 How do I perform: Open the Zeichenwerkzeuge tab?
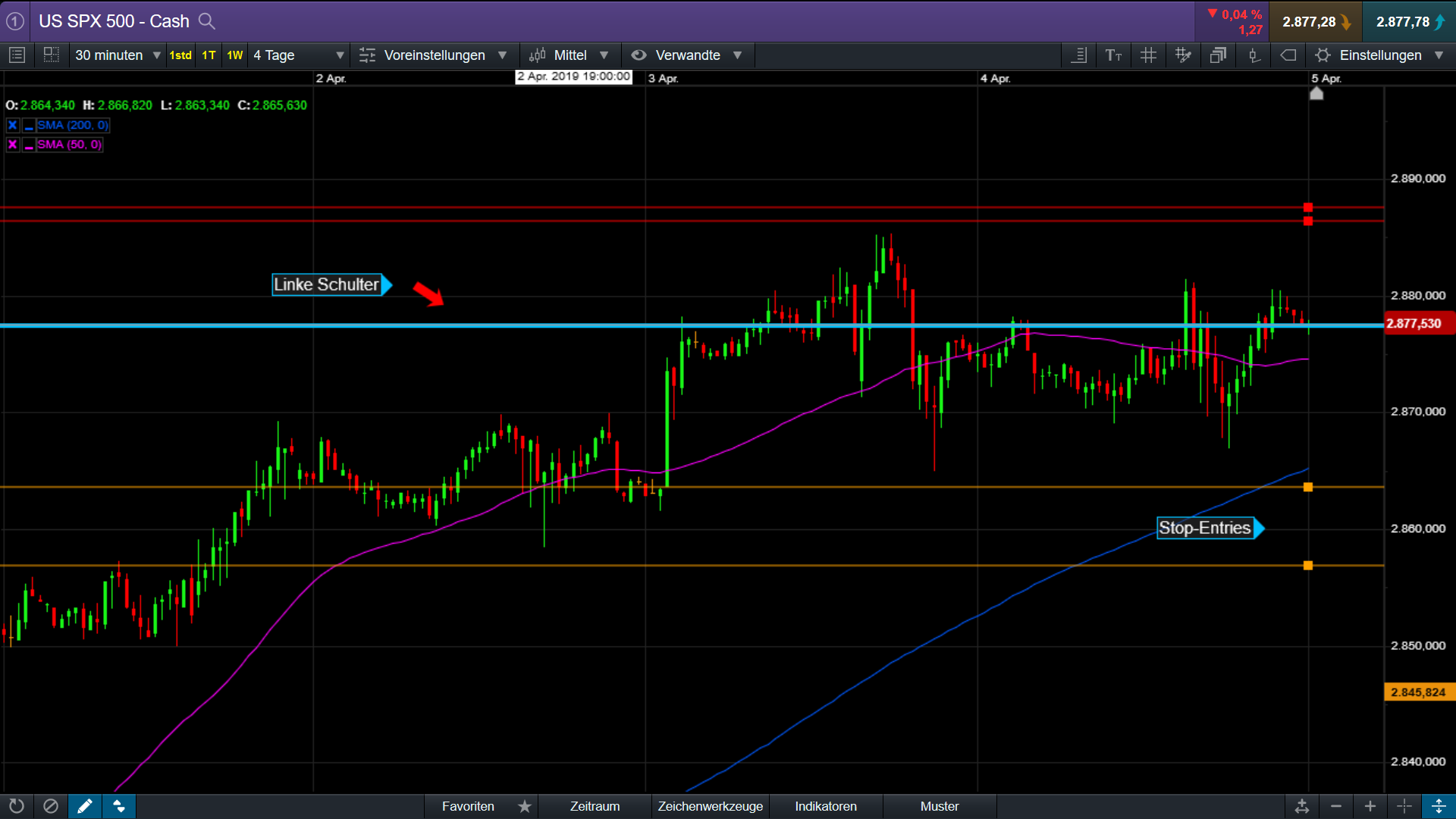(710, 806)
